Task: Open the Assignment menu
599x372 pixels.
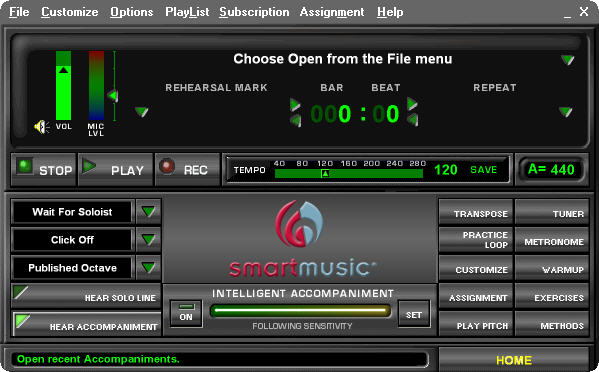Action: click(x=332, y=12)
